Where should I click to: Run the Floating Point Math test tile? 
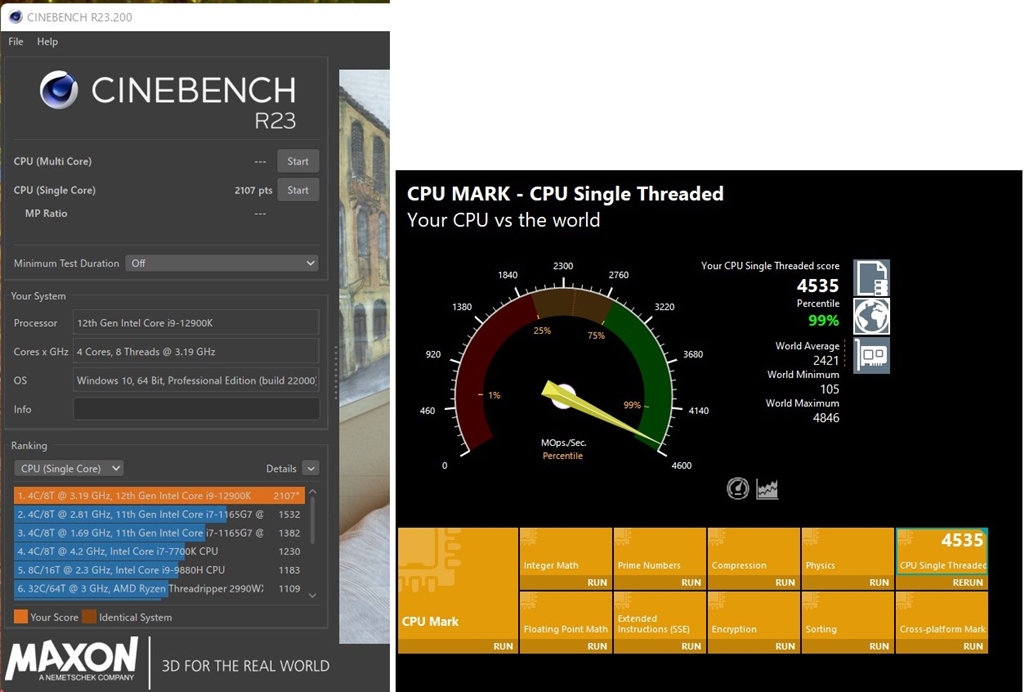pos(566,622)
